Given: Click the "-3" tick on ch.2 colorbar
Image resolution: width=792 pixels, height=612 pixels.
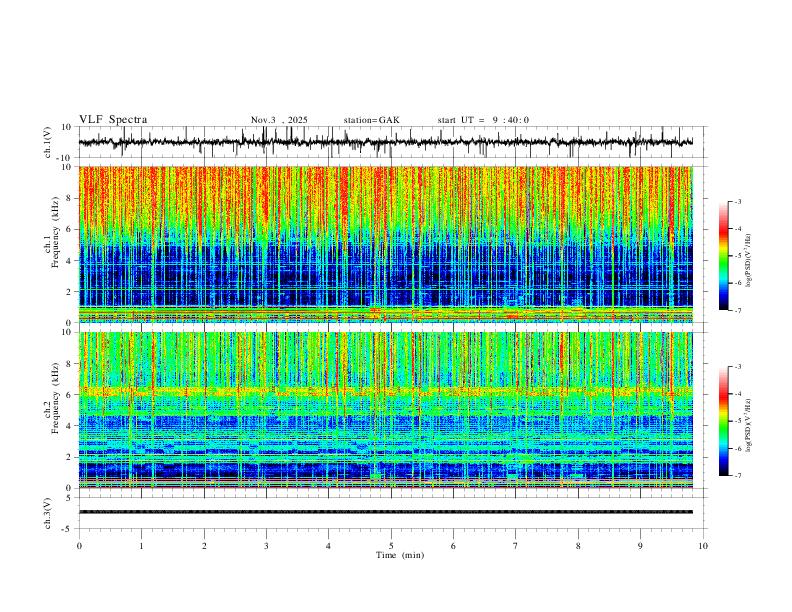Looking at the screenshot, I should pyautogui.click(x=738, y=367).
